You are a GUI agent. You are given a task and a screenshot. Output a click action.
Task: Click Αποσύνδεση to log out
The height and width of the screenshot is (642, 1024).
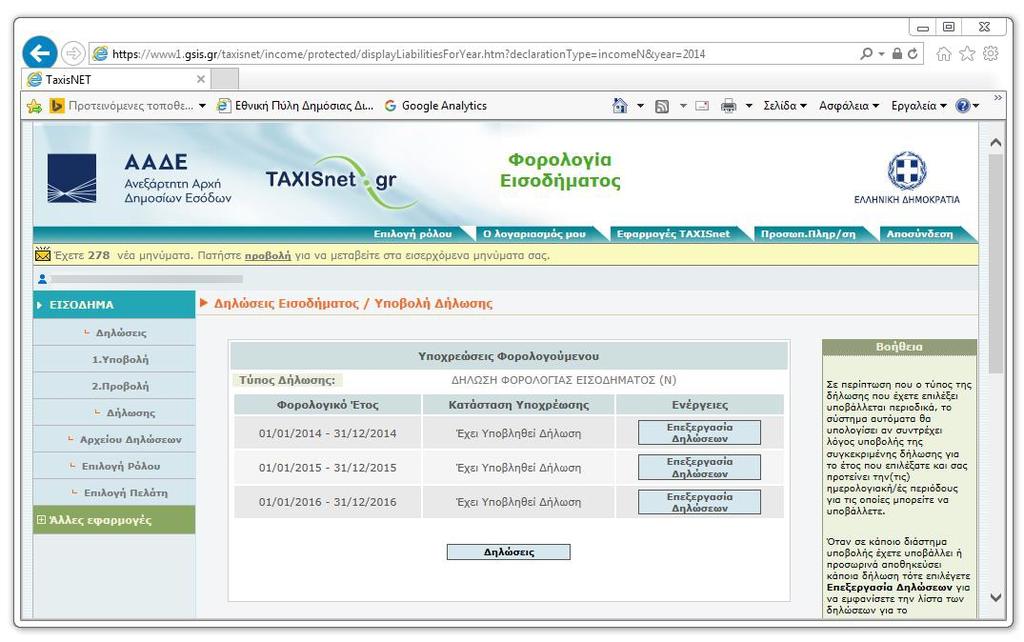click(x=920, y=234)
